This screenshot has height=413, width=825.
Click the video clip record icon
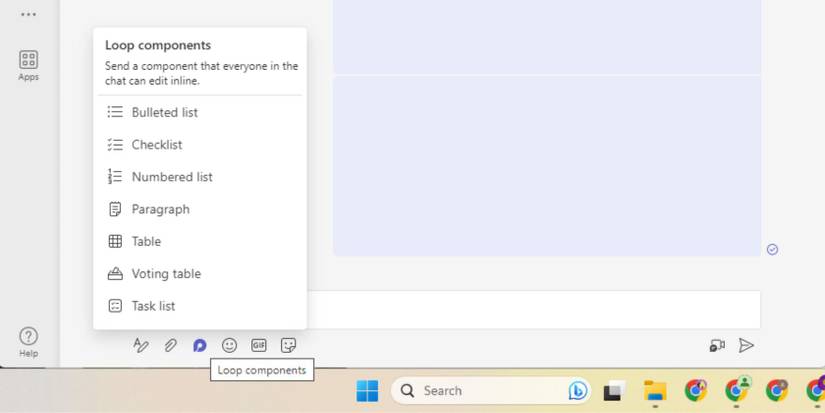717,346
